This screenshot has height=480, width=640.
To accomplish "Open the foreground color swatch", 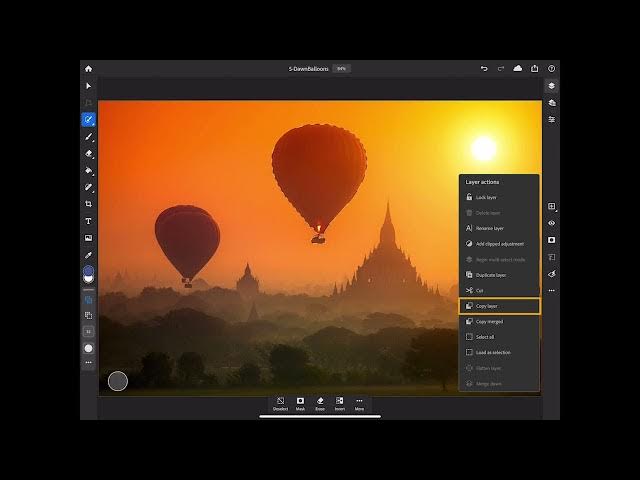I will [88, 272].
